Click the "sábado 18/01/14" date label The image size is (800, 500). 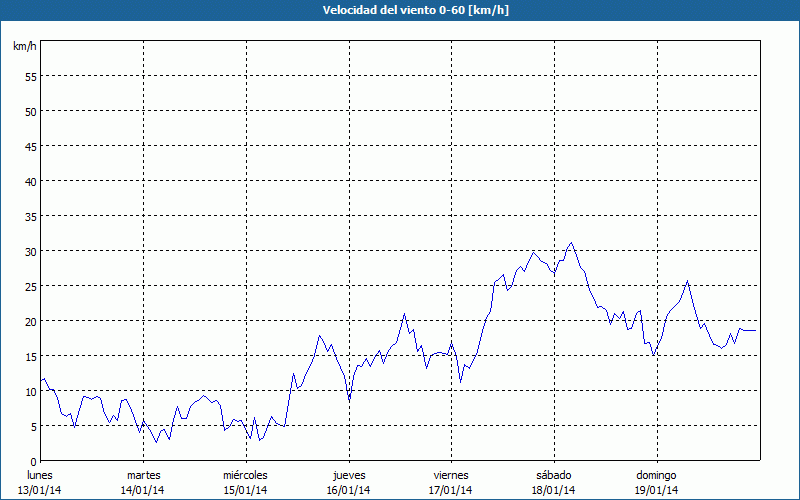[554, 482]
